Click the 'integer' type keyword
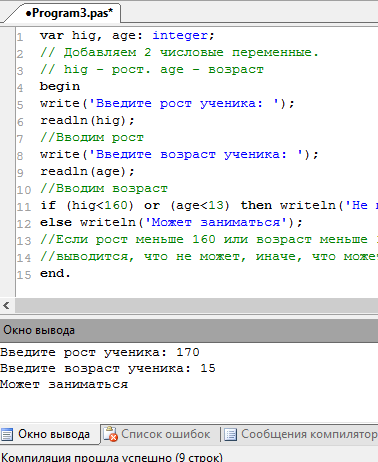This screenshot has height=462, width=378. [x=180, y=35]
